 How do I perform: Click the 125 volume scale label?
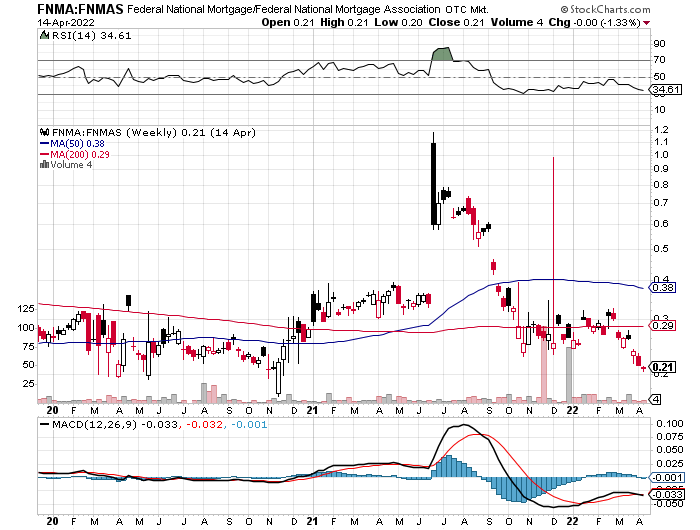coord(26,309)
